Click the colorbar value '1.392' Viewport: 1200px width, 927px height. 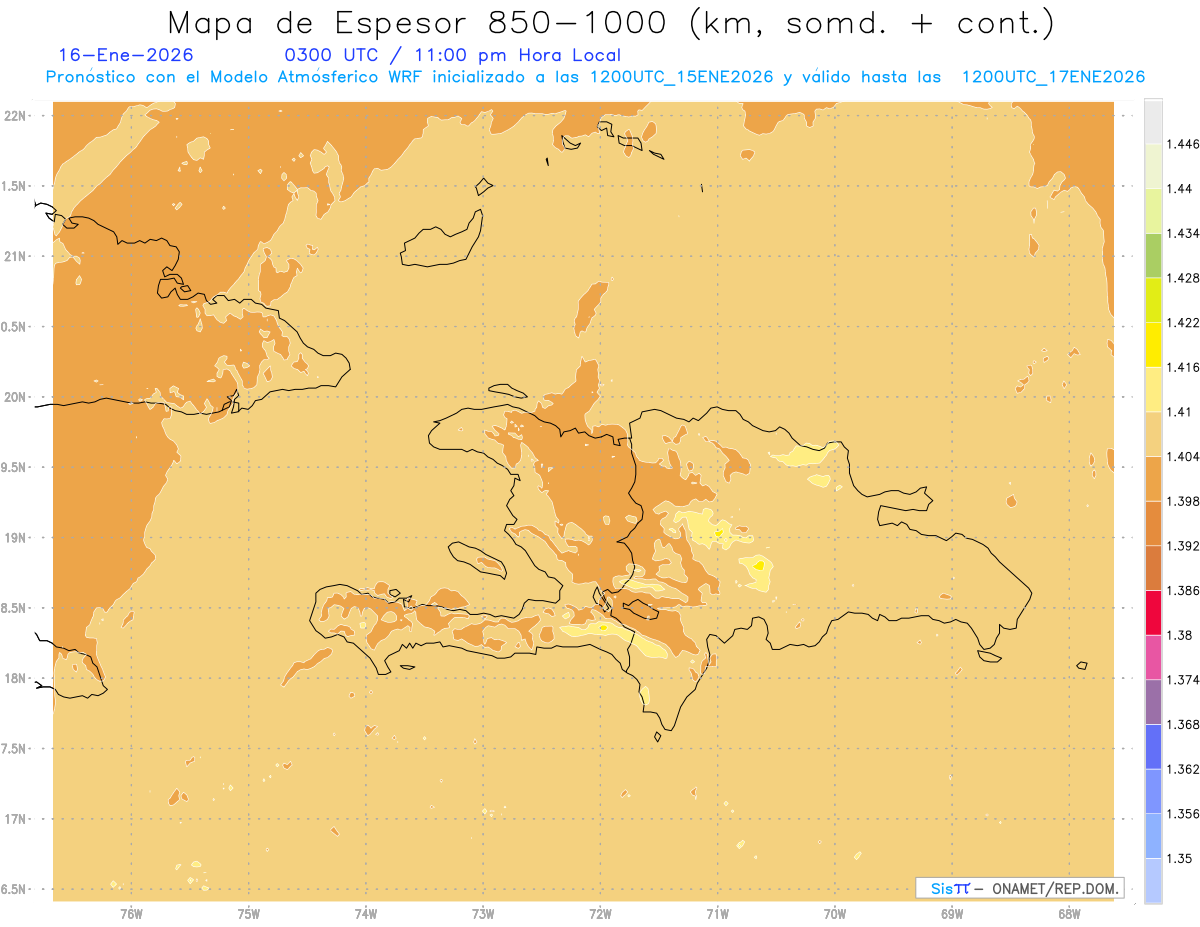(1183, 546)
